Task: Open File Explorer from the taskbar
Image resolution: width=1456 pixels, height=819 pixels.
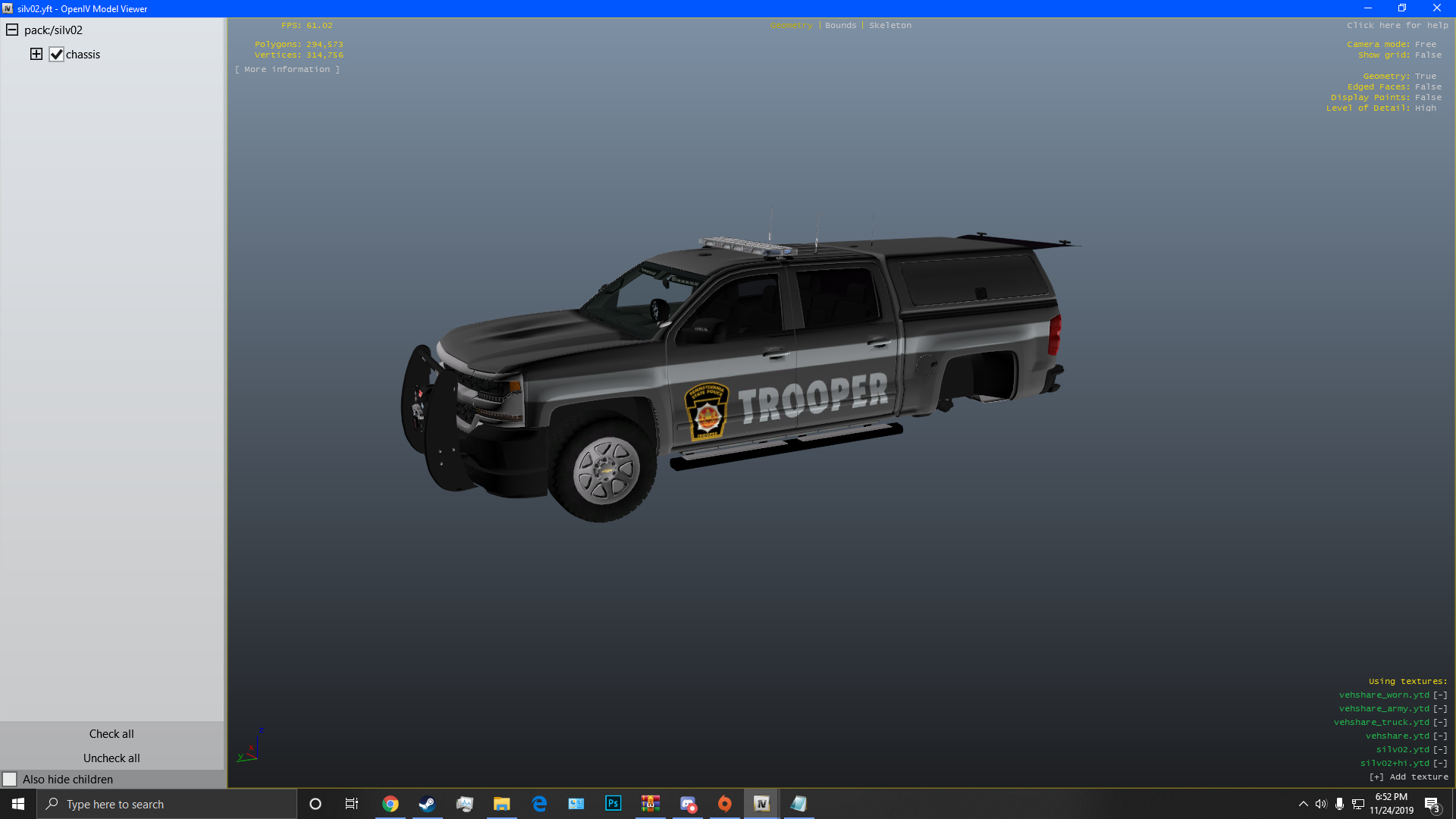Action: (x=501, y=804)
